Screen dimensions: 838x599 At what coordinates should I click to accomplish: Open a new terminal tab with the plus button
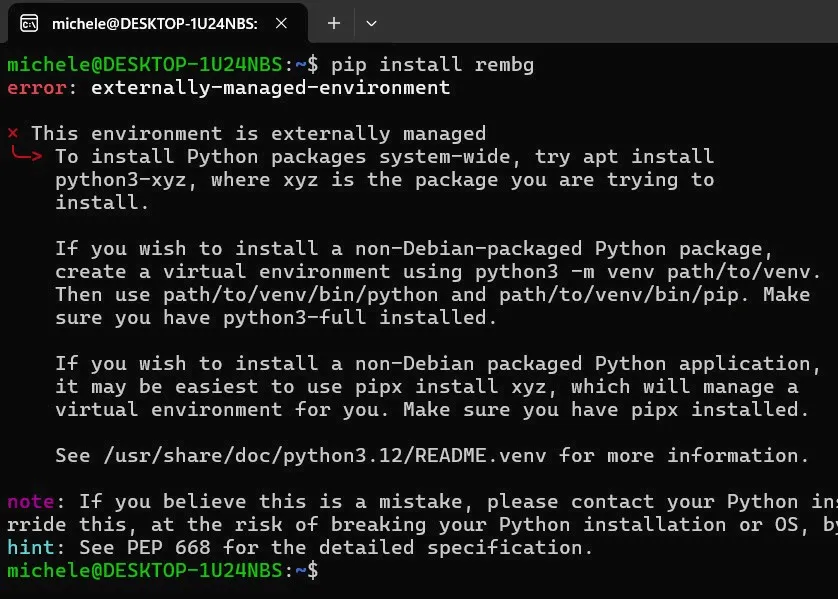[x=332, y=22]
